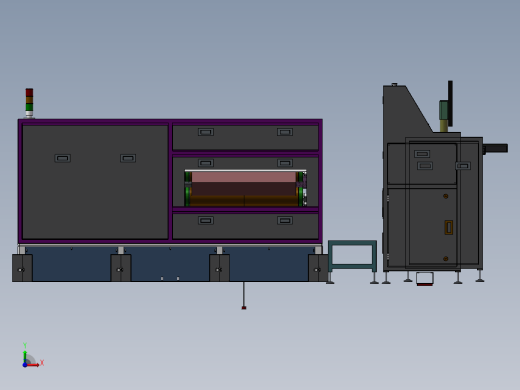Select the orange door latch on right machine
The width and height of the screenshot is (520, 390).
(x=449, y=227)
